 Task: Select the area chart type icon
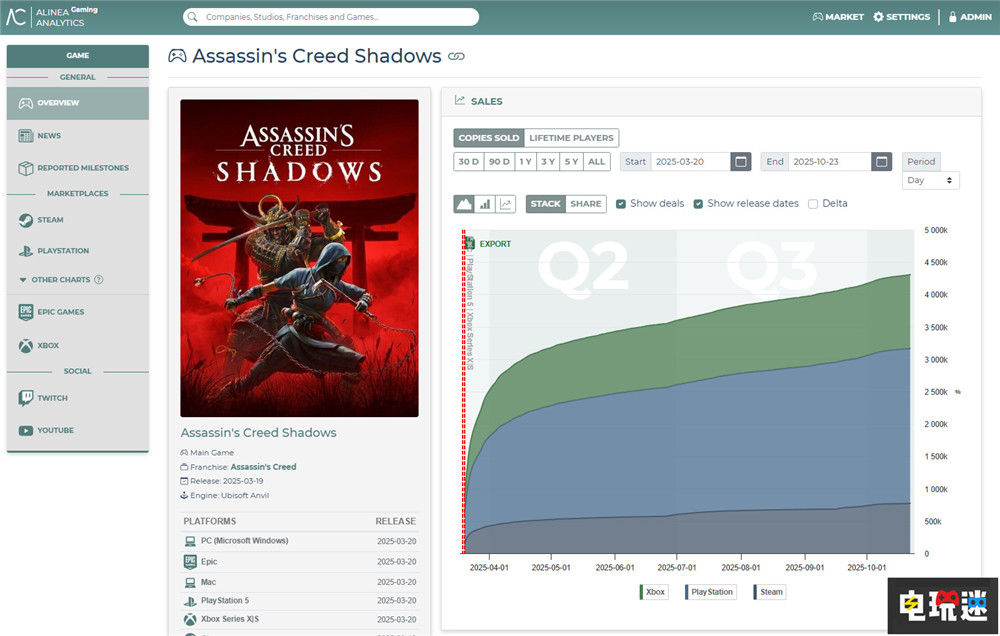464,204
